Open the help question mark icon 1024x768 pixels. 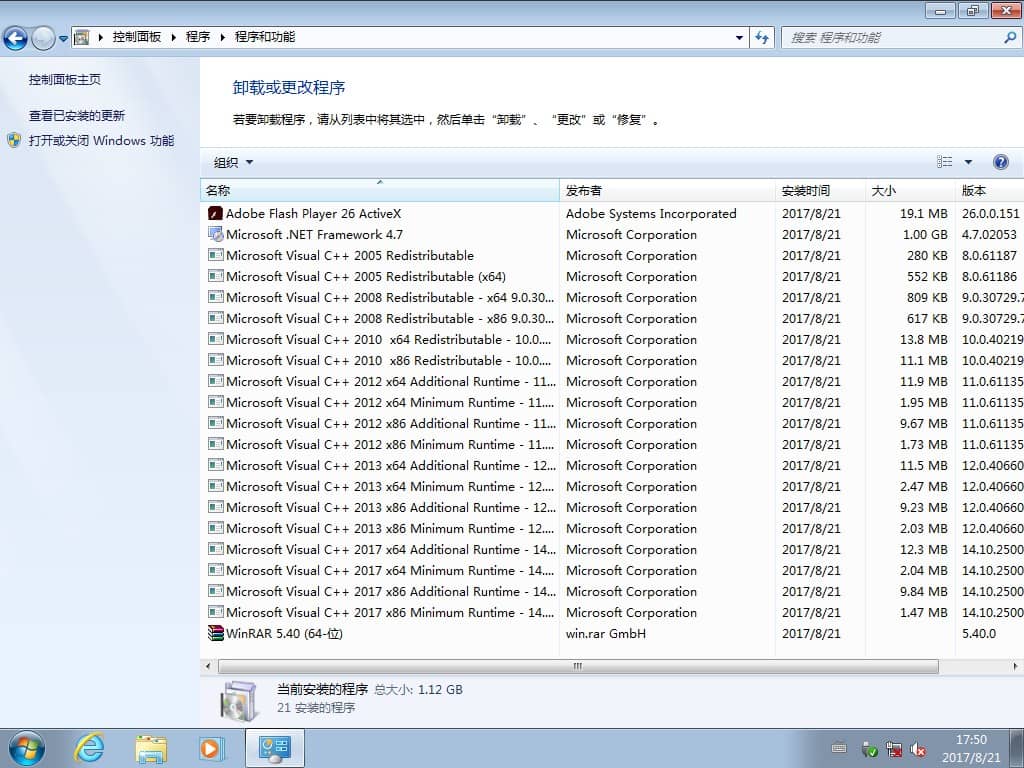click(x=1000, y=162)
